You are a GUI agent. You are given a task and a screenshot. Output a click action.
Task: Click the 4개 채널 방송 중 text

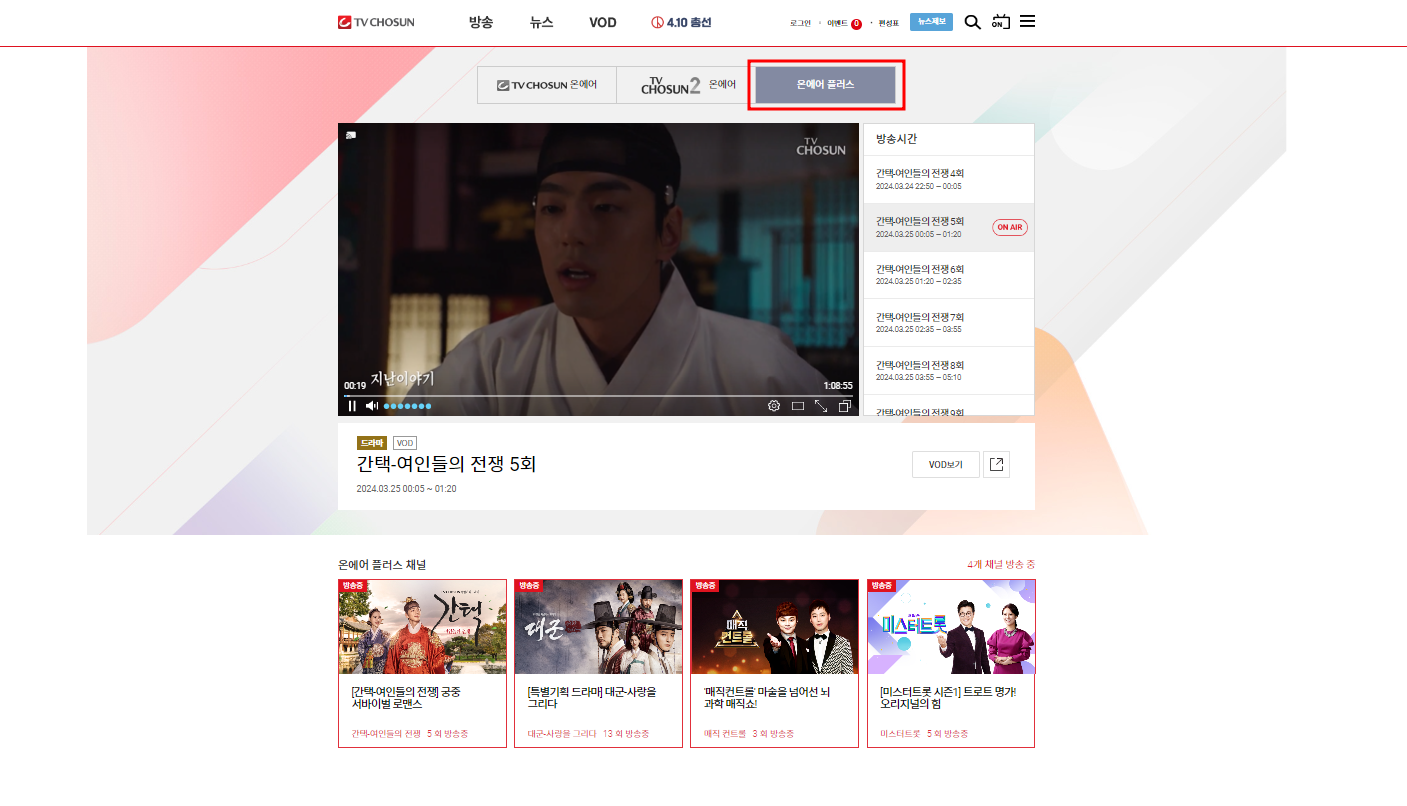pos(1001,565)
